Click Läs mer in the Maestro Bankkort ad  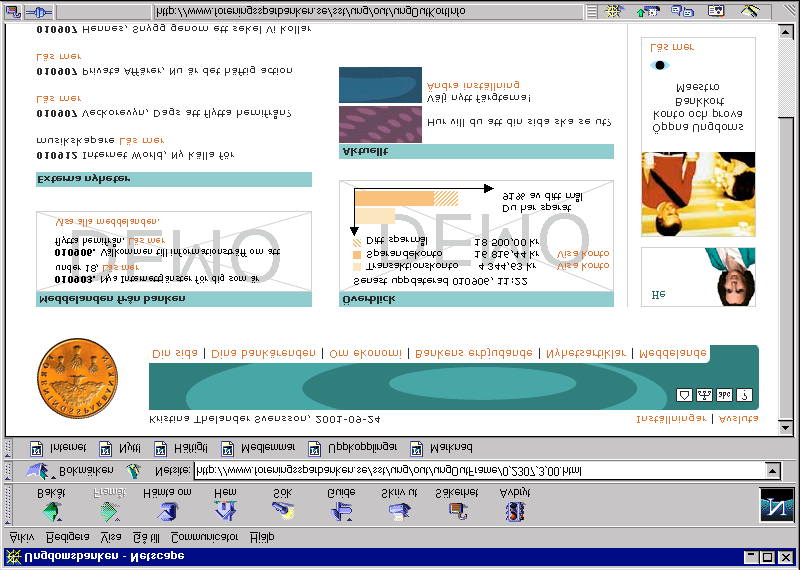click(x=672, y=47)
